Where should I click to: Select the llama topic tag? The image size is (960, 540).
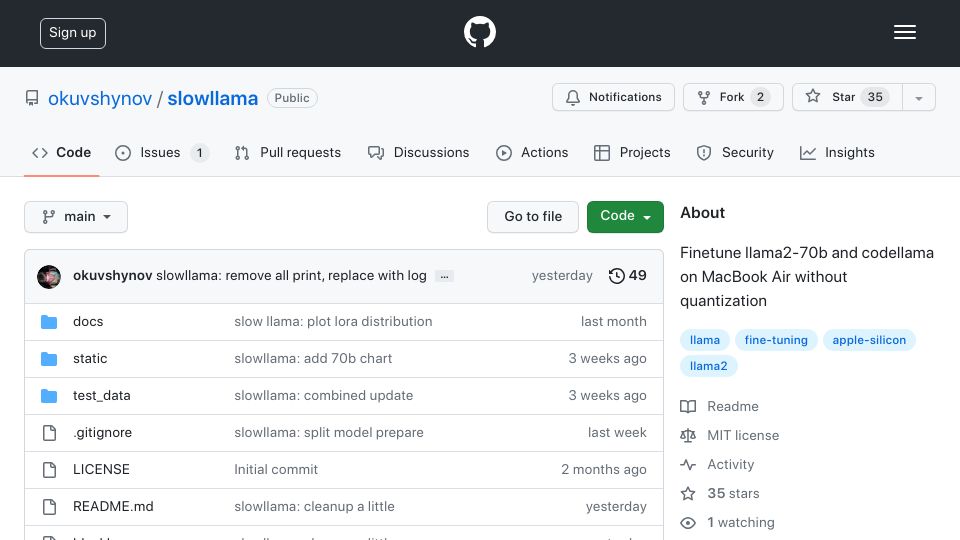[705, 340]
